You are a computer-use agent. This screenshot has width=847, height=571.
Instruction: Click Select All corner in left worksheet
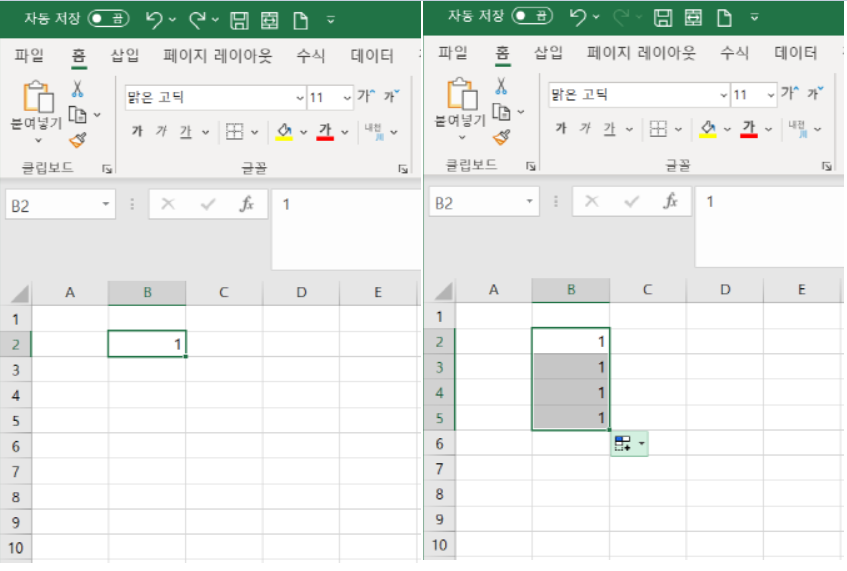pos(19,294)
